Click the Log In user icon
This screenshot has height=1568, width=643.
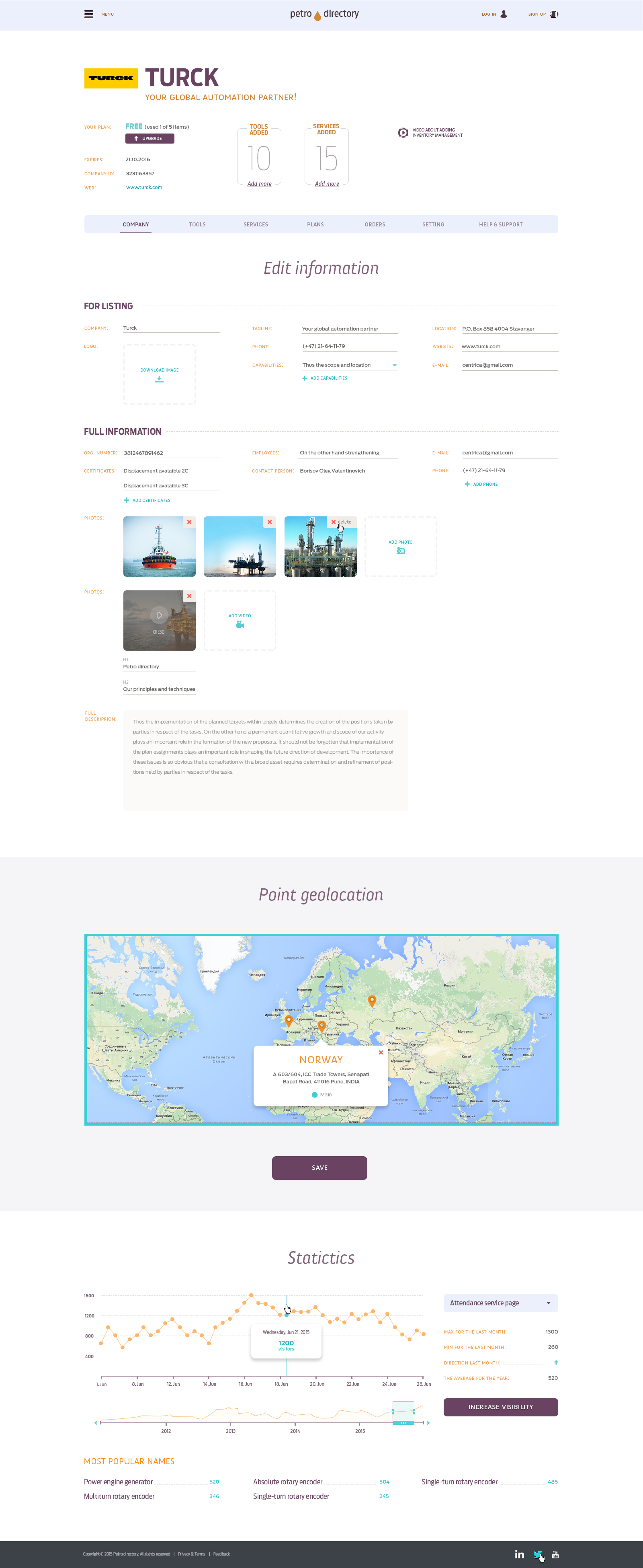(504, 14)
